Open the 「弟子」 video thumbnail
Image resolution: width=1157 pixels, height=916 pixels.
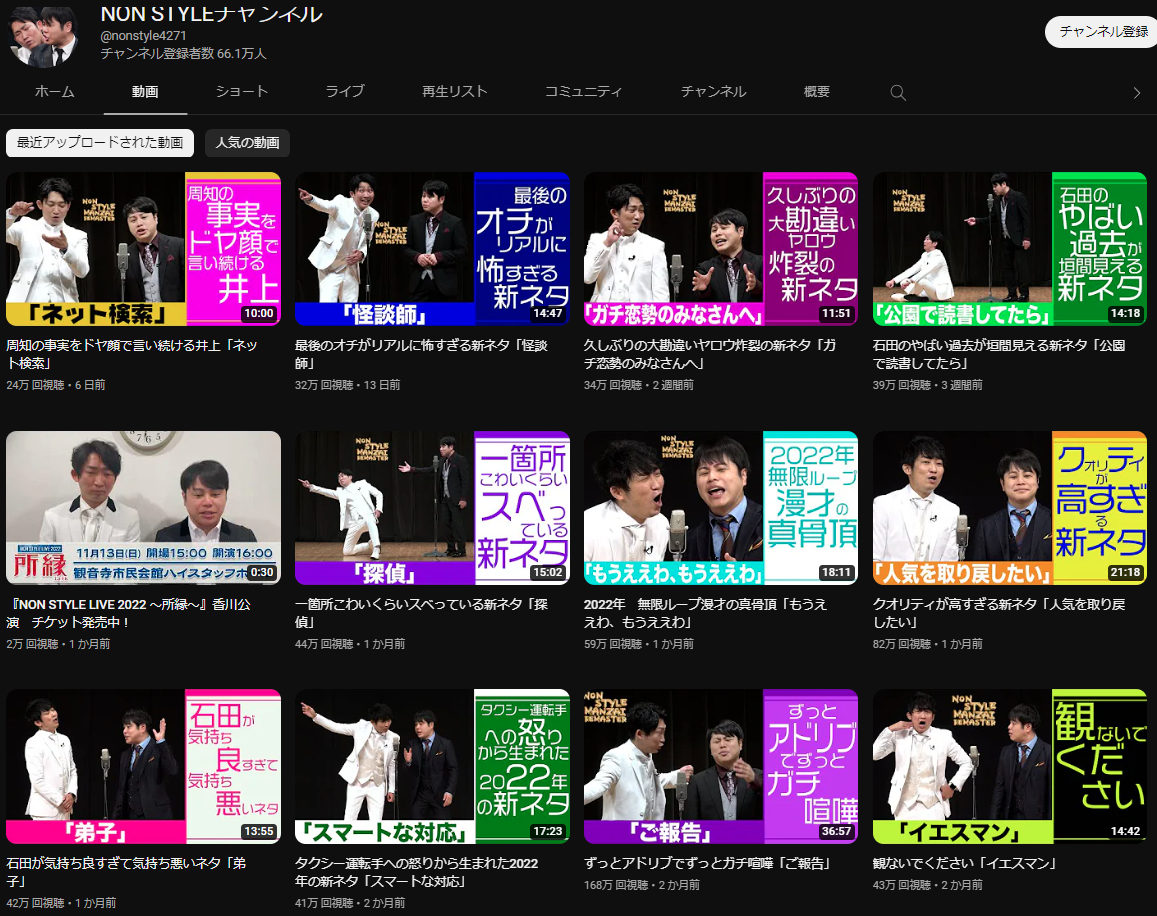(x=143, y=766)
